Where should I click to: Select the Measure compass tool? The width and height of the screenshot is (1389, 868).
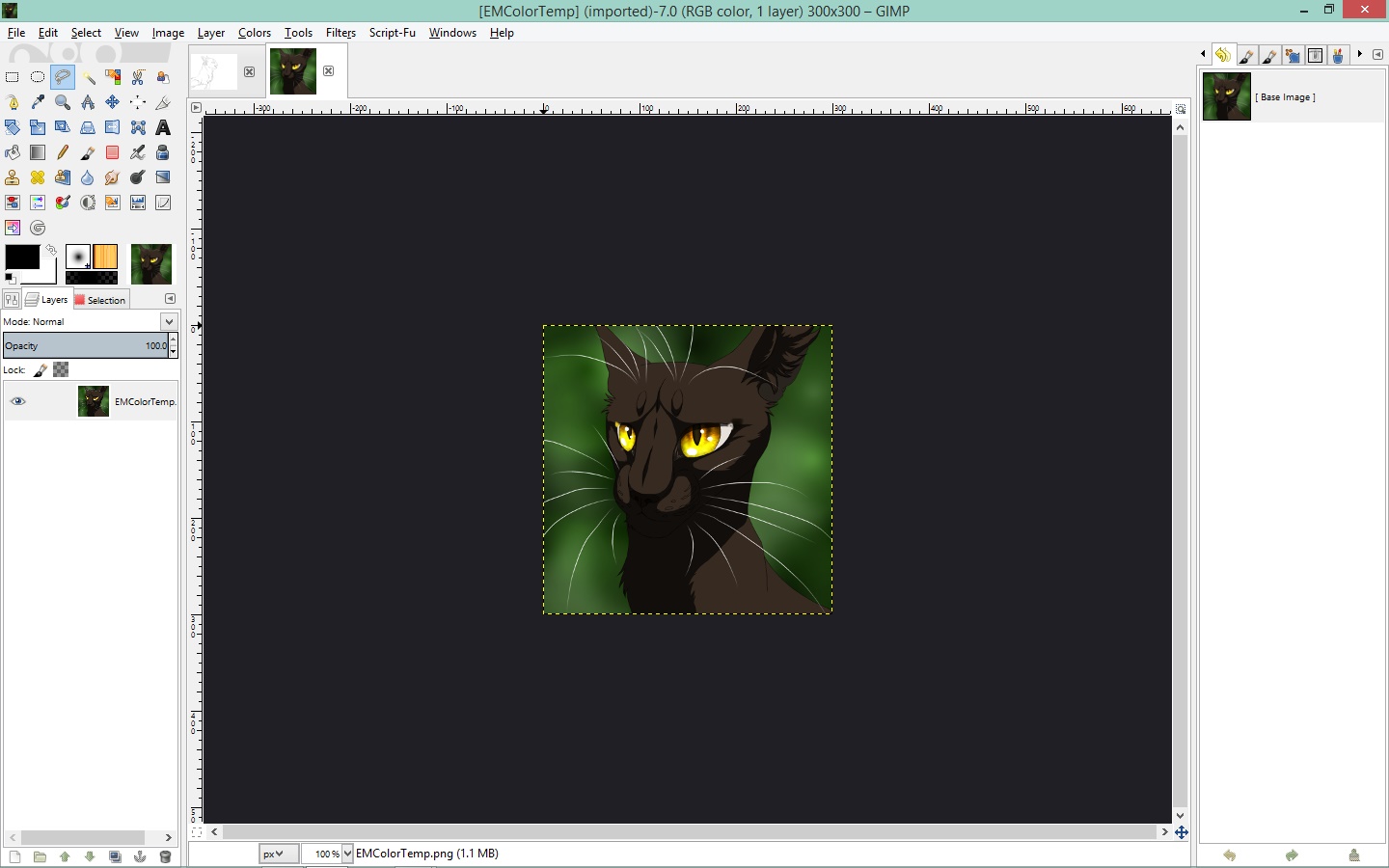88,102
